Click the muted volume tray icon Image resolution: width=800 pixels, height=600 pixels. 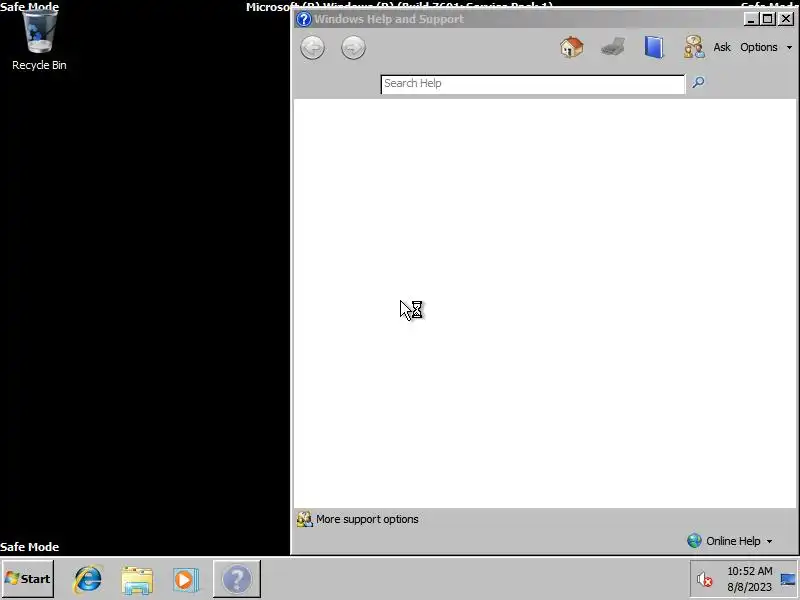pos(705,579)
